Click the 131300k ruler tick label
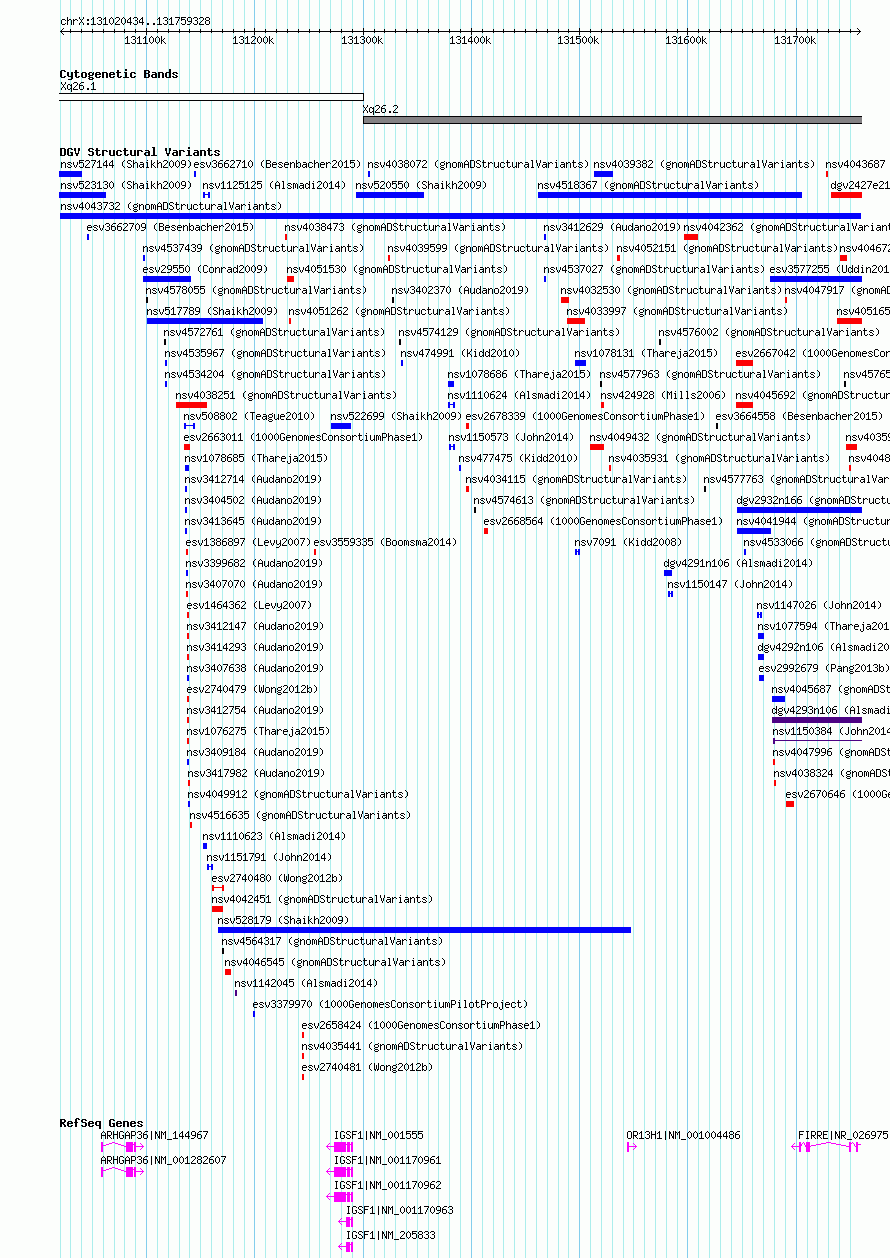Screen dimensions: 890x1258 pyautogui.click(x=361, y=40)
